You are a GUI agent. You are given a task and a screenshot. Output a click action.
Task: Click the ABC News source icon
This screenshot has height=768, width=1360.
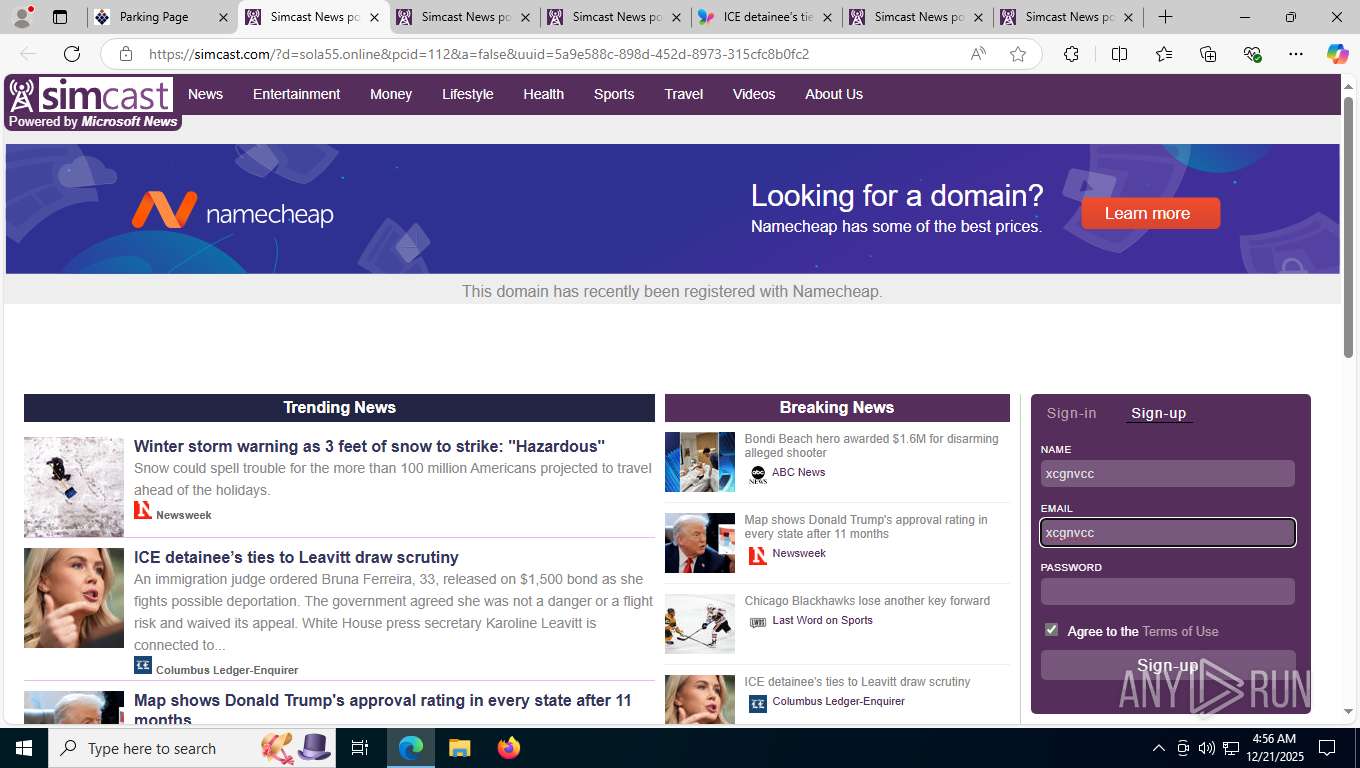[758, 473]
